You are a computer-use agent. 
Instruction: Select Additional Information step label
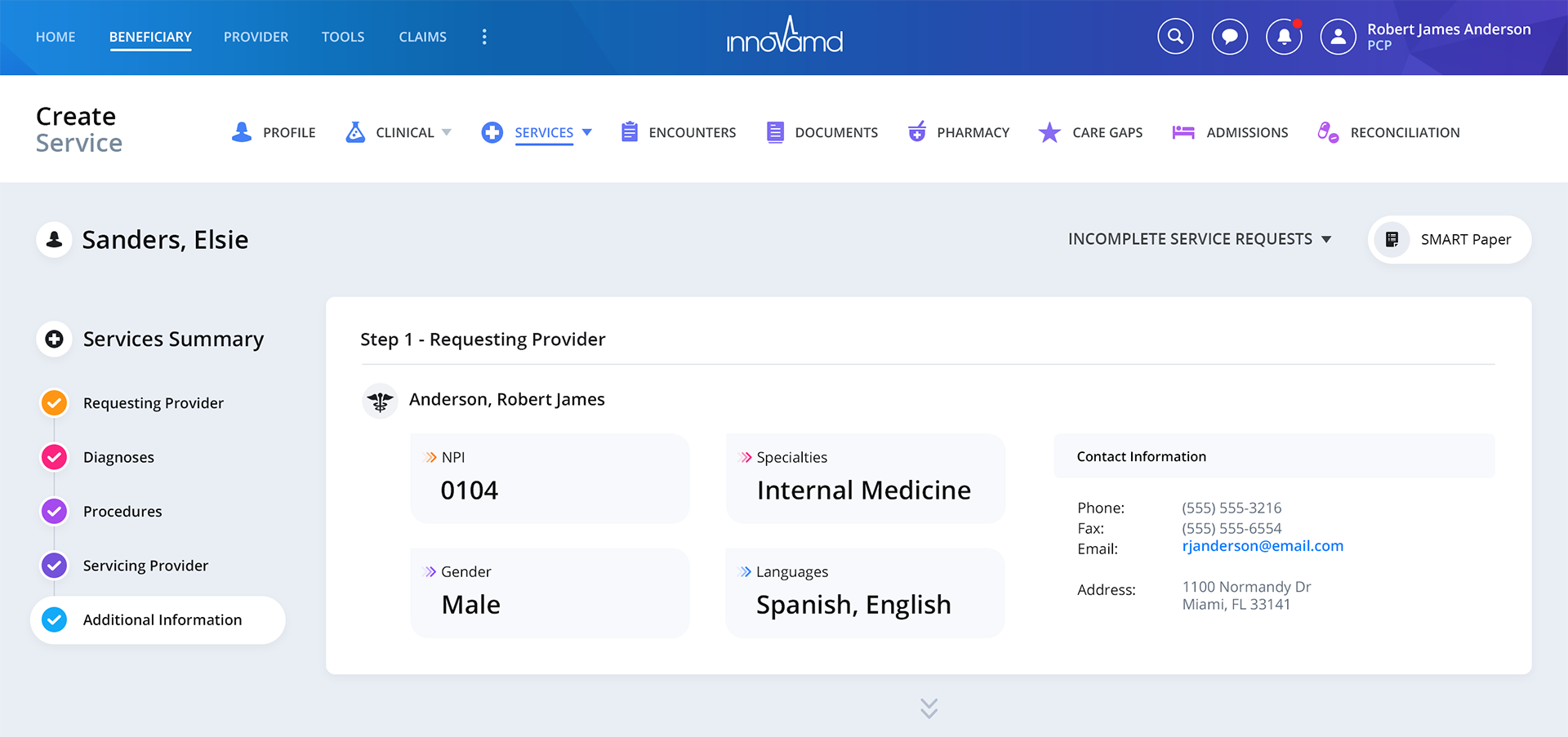tap(163, 620)
